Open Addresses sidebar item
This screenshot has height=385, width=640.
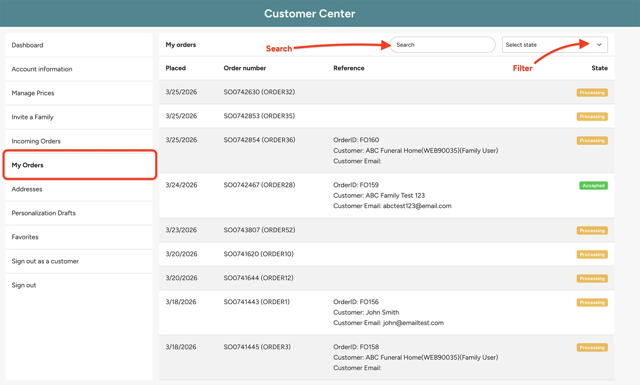79,189
